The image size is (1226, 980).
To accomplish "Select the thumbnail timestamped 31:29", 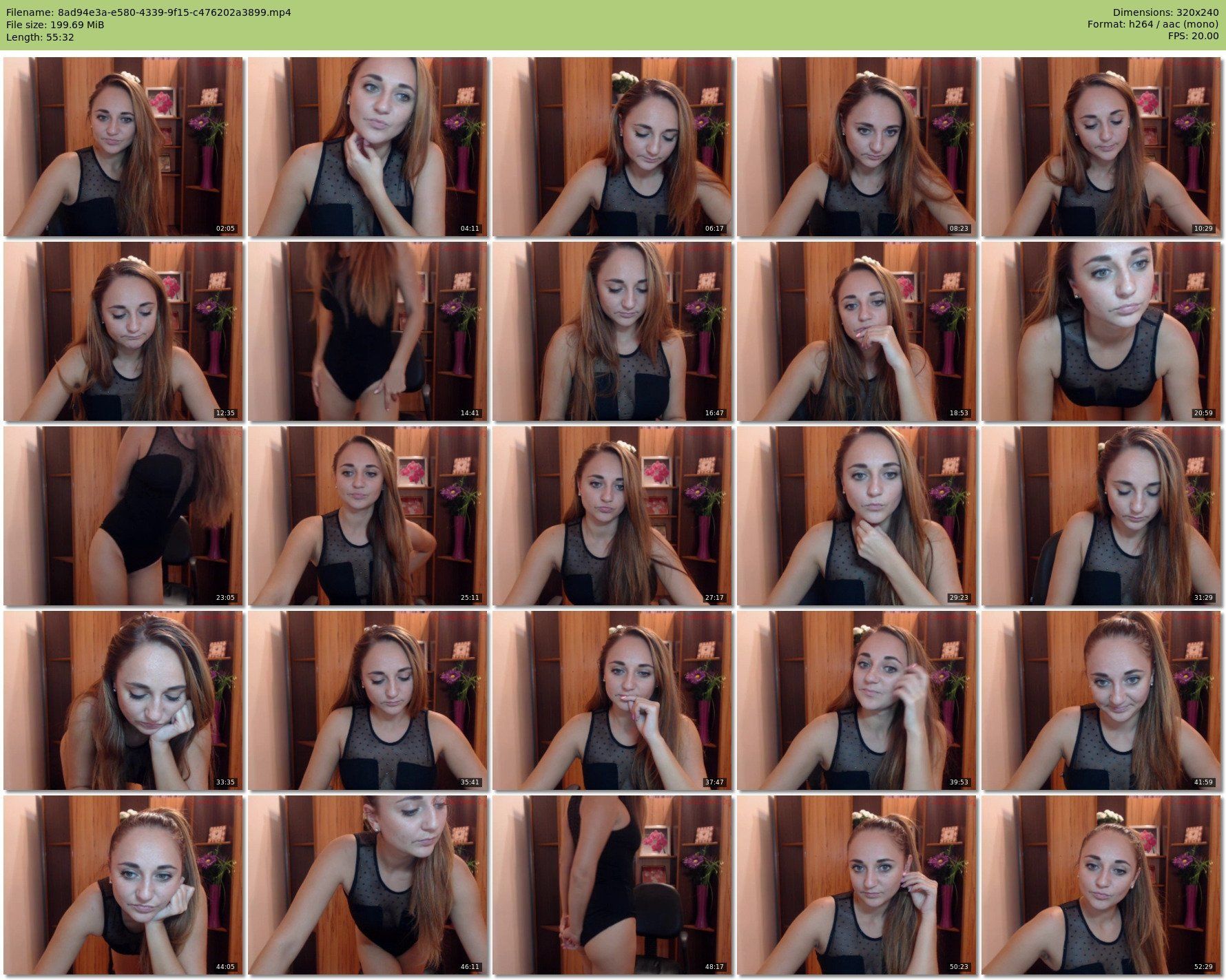I will tap(1101, 516).
